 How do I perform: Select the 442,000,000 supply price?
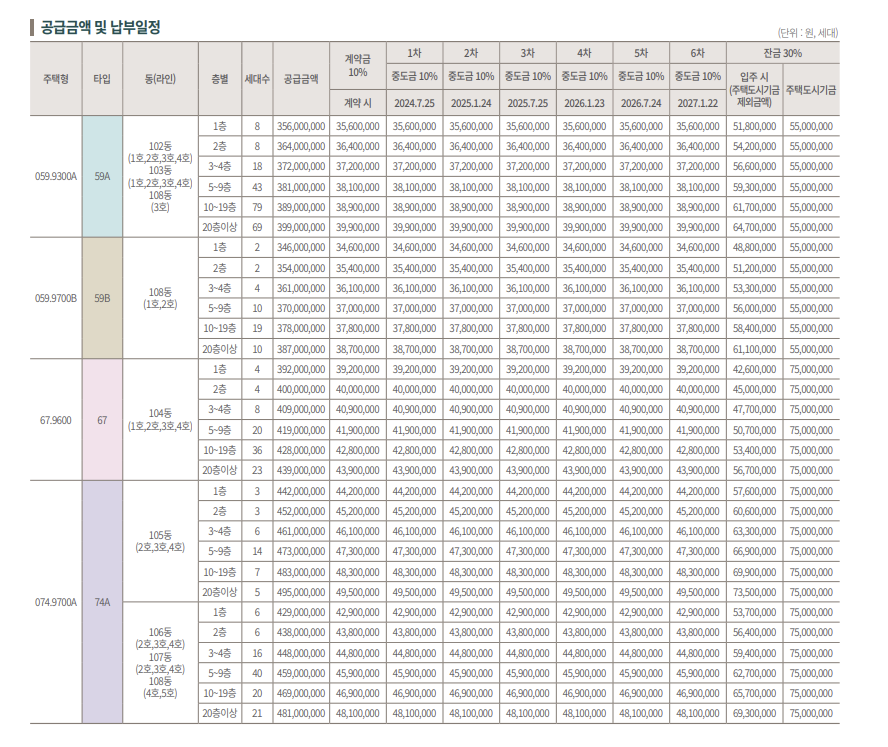click(x=301, y=491)
